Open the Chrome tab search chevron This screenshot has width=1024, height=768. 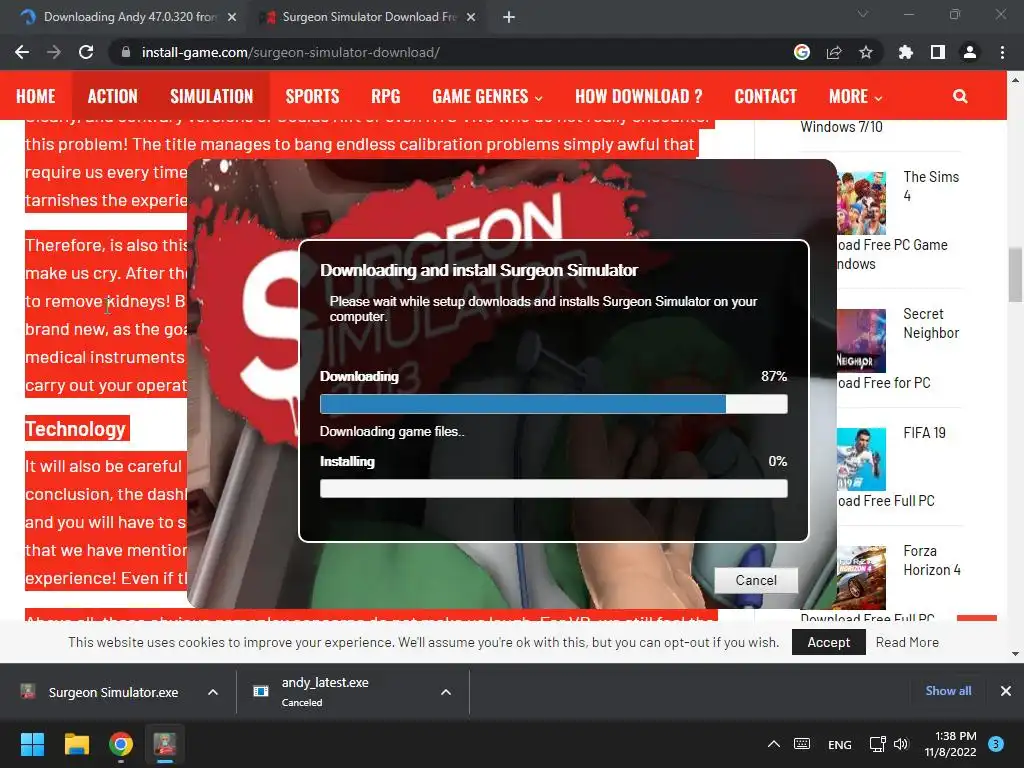(x=863, y=14)
